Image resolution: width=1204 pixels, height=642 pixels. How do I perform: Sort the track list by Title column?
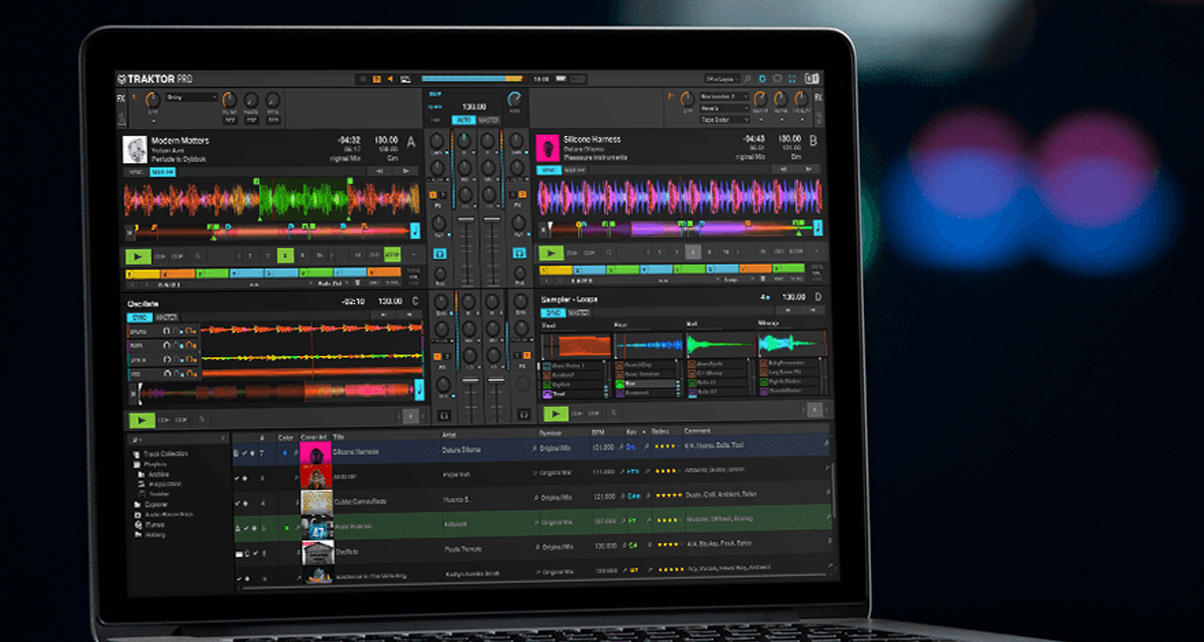click(339, 436)
